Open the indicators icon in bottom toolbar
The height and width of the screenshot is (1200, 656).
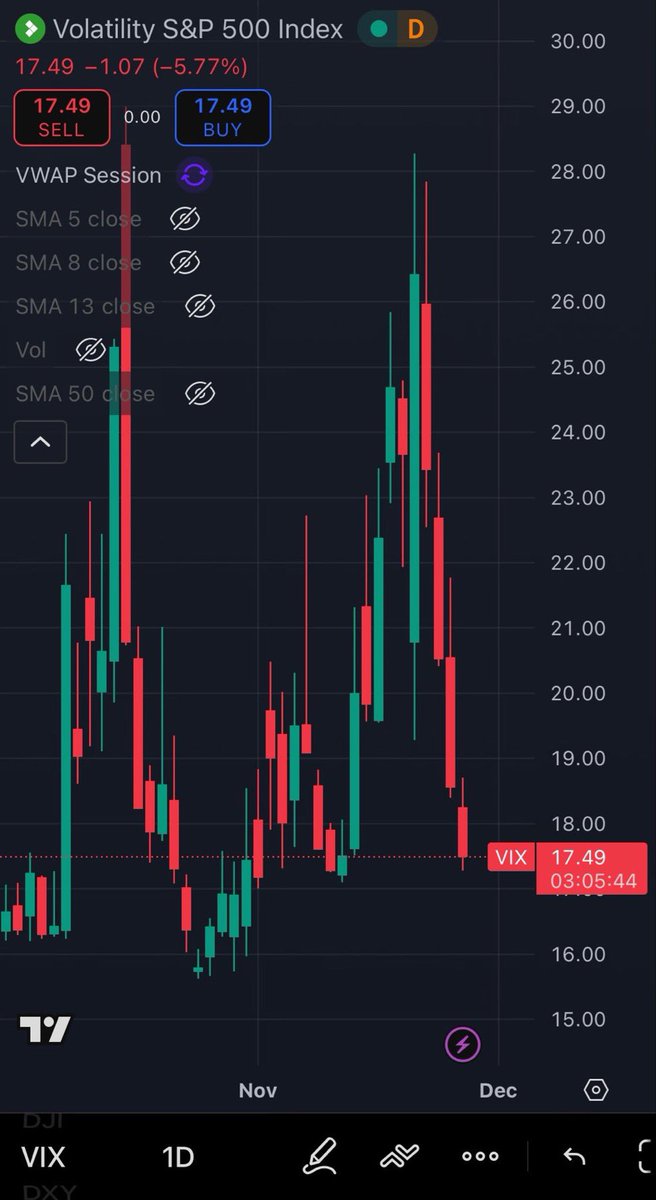pyautogui.click(x=399, y=1157)
